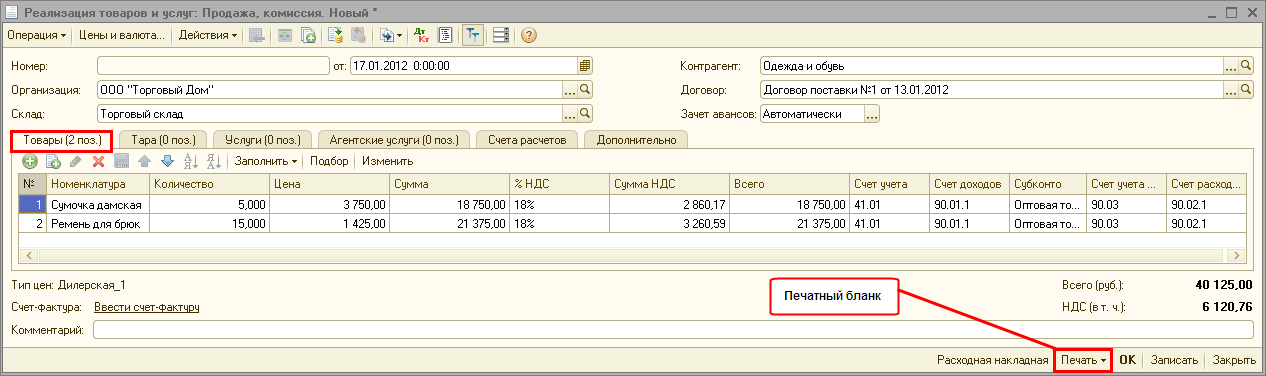Click the red delete row icon
Viewport: 1266px width, 376px height.
[x=98, y=161]
